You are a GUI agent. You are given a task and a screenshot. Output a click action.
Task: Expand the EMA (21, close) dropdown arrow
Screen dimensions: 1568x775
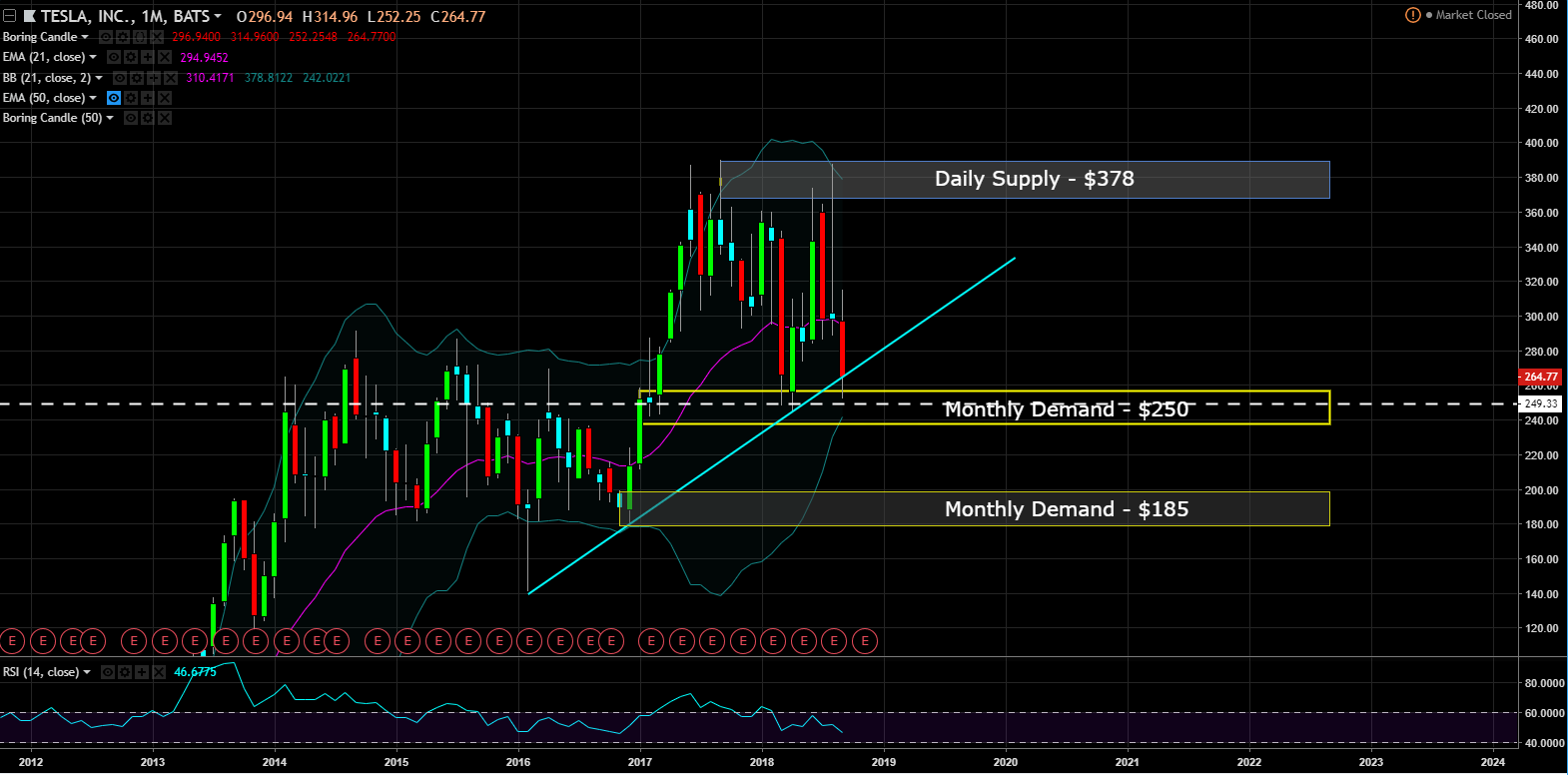pos(93,57)
